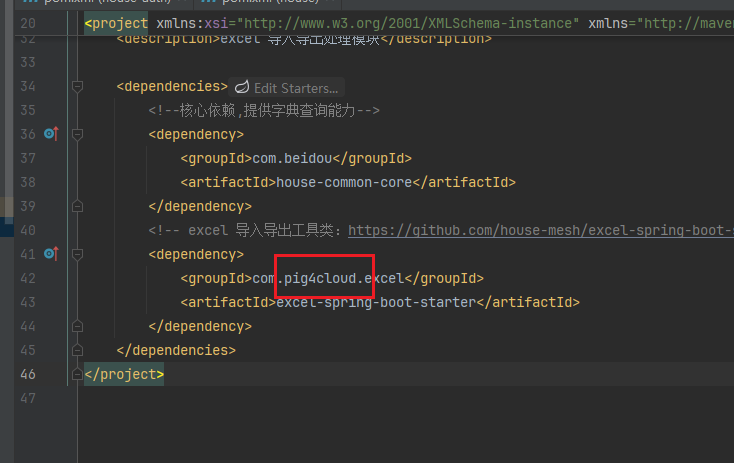Click the <dependency> tag on line 41
The image size is (734, 463).
(196, 254)
